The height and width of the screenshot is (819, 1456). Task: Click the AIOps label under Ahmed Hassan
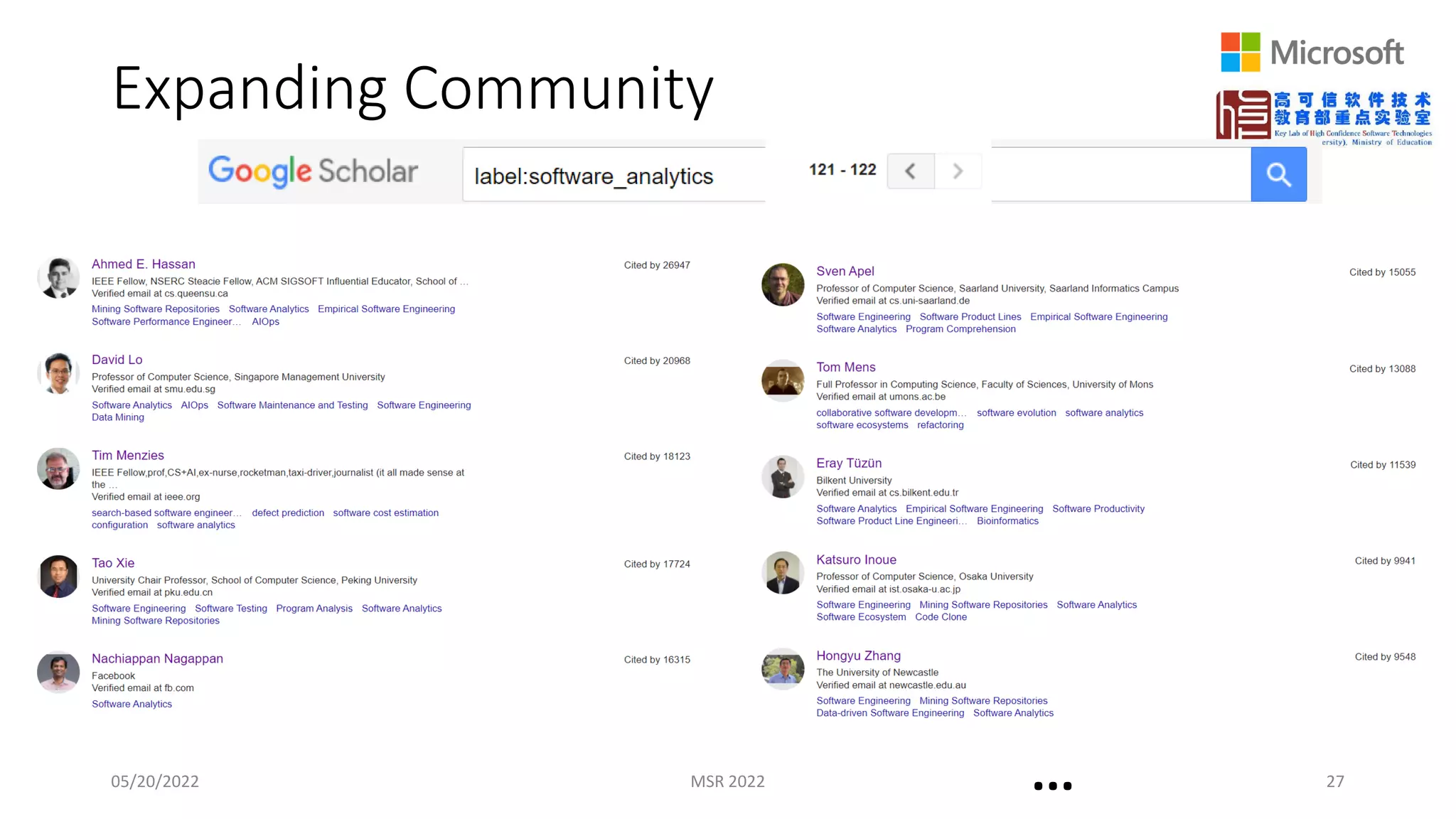pyautogui.click(x=265, y=321)
